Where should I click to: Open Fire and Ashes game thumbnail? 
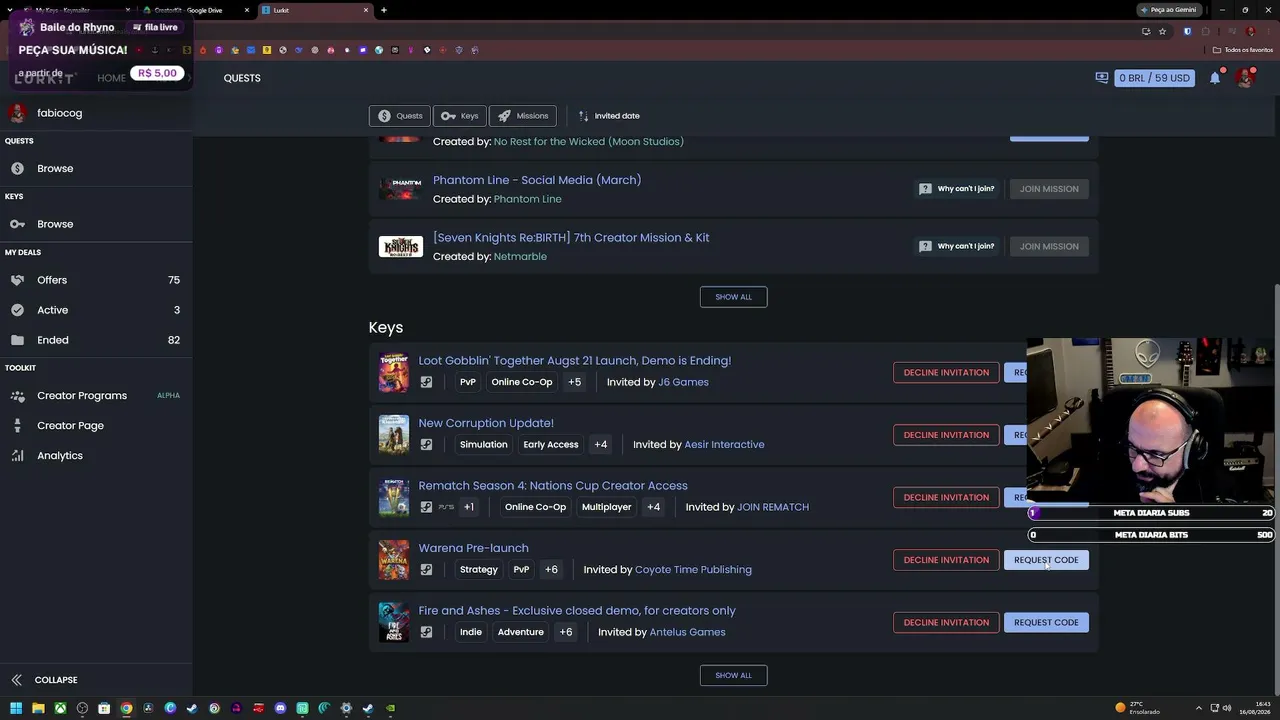click(x=394, y=622)
